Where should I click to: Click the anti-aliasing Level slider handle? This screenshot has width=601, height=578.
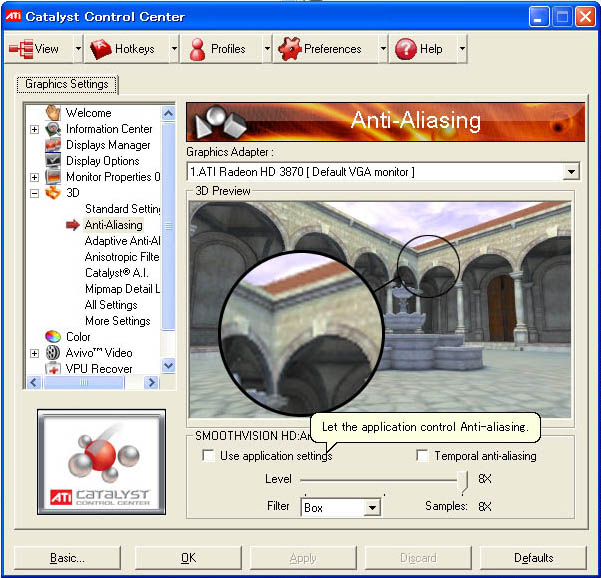(x=463, y=481)
